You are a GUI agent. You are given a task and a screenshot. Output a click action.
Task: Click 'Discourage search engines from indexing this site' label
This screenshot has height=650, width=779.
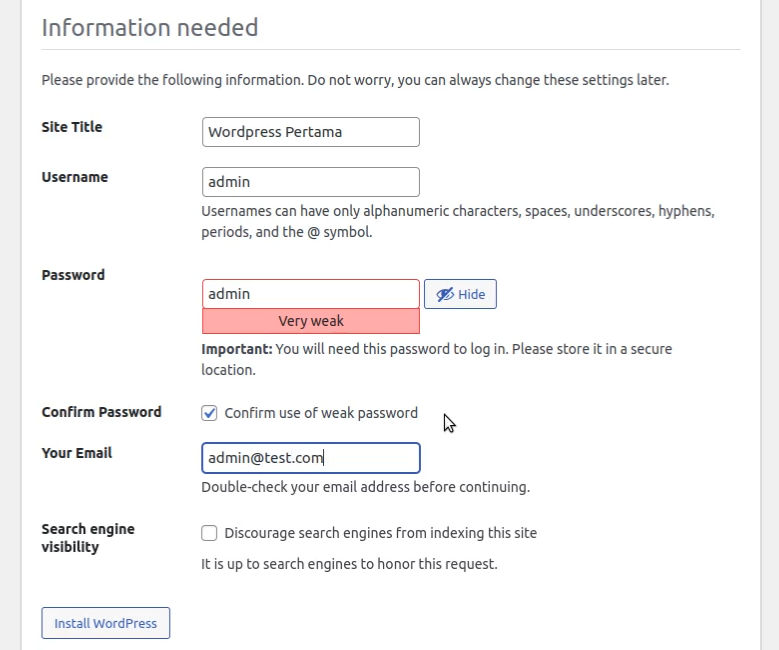point(381,533)
